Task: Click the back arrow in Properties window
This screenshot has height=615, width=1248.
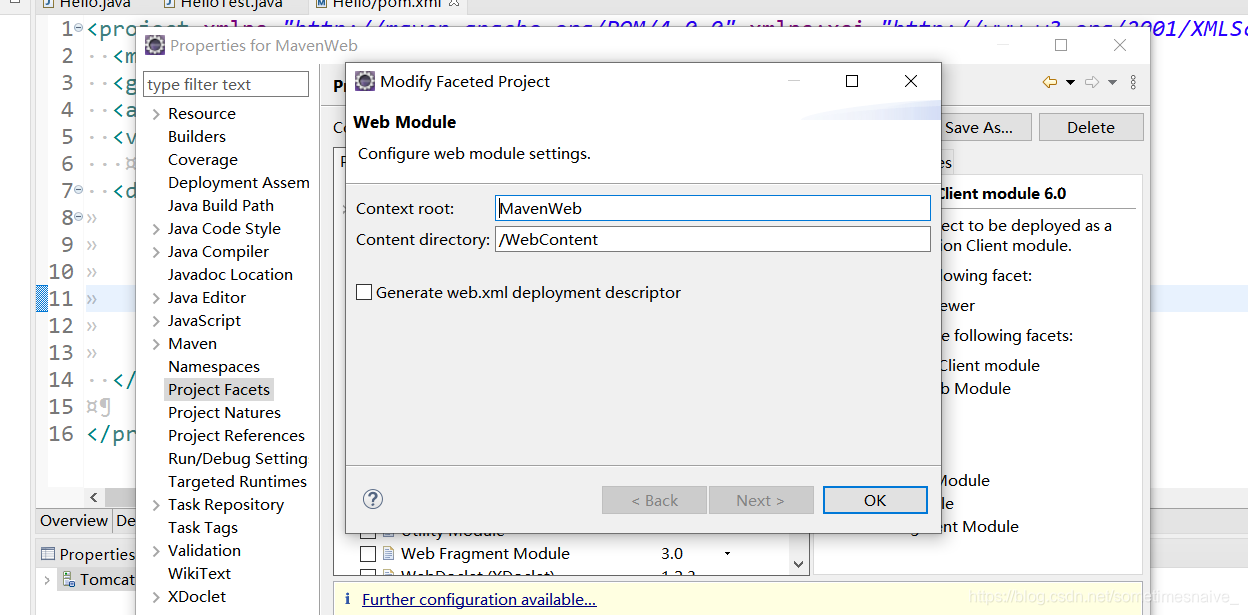Action: click(1049, 82)
